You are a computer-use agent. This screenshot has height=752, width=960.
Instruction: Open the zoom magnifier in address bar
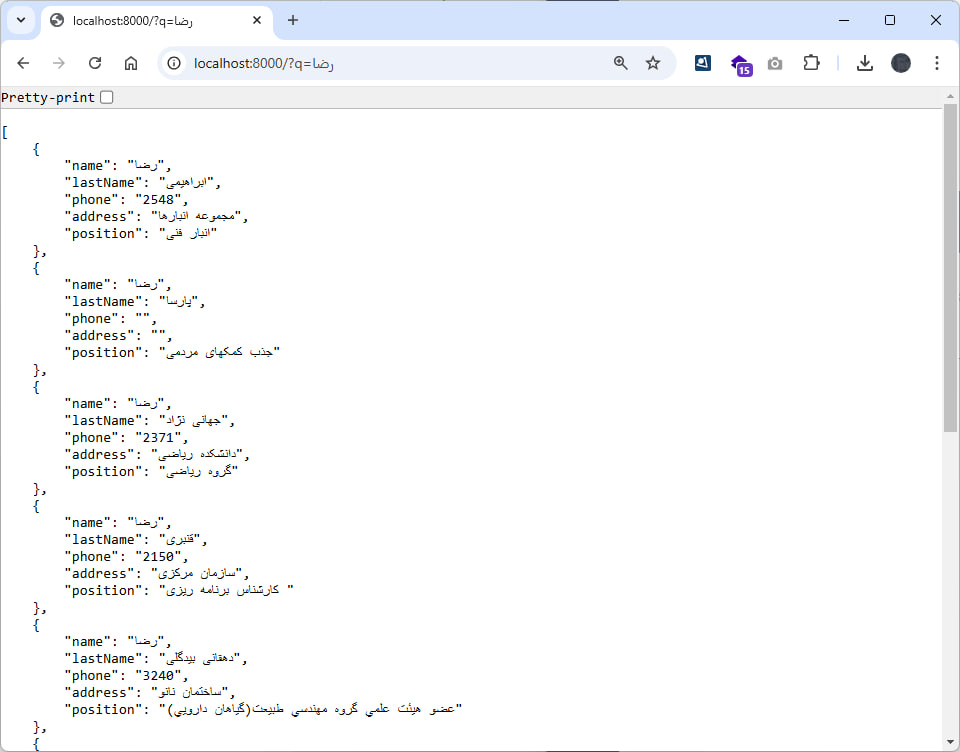620,63
